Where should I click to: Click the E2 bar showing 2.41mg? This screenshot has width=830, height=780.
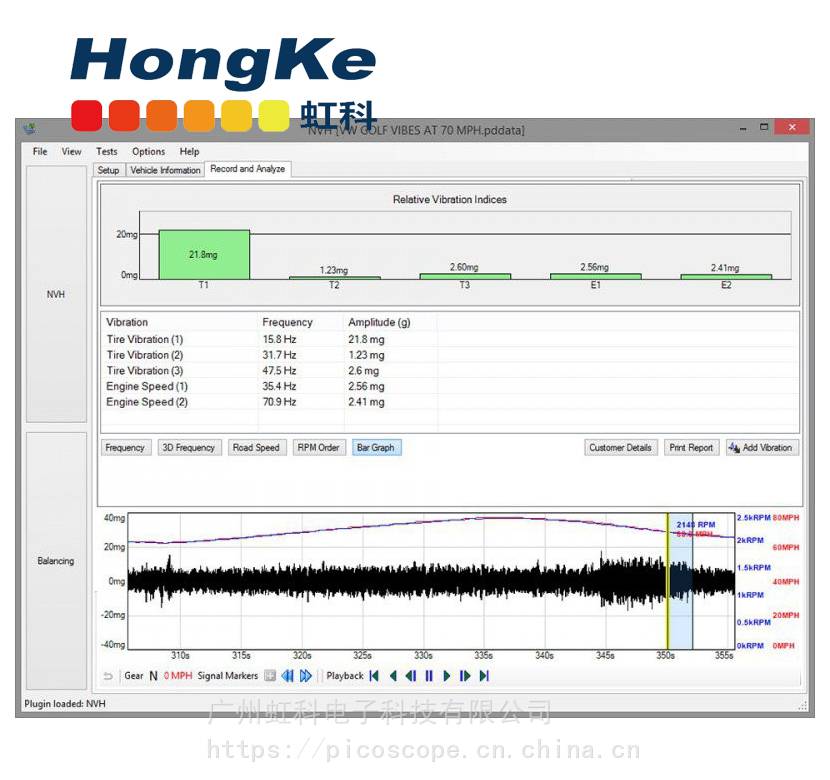click(x=726, y=277)
